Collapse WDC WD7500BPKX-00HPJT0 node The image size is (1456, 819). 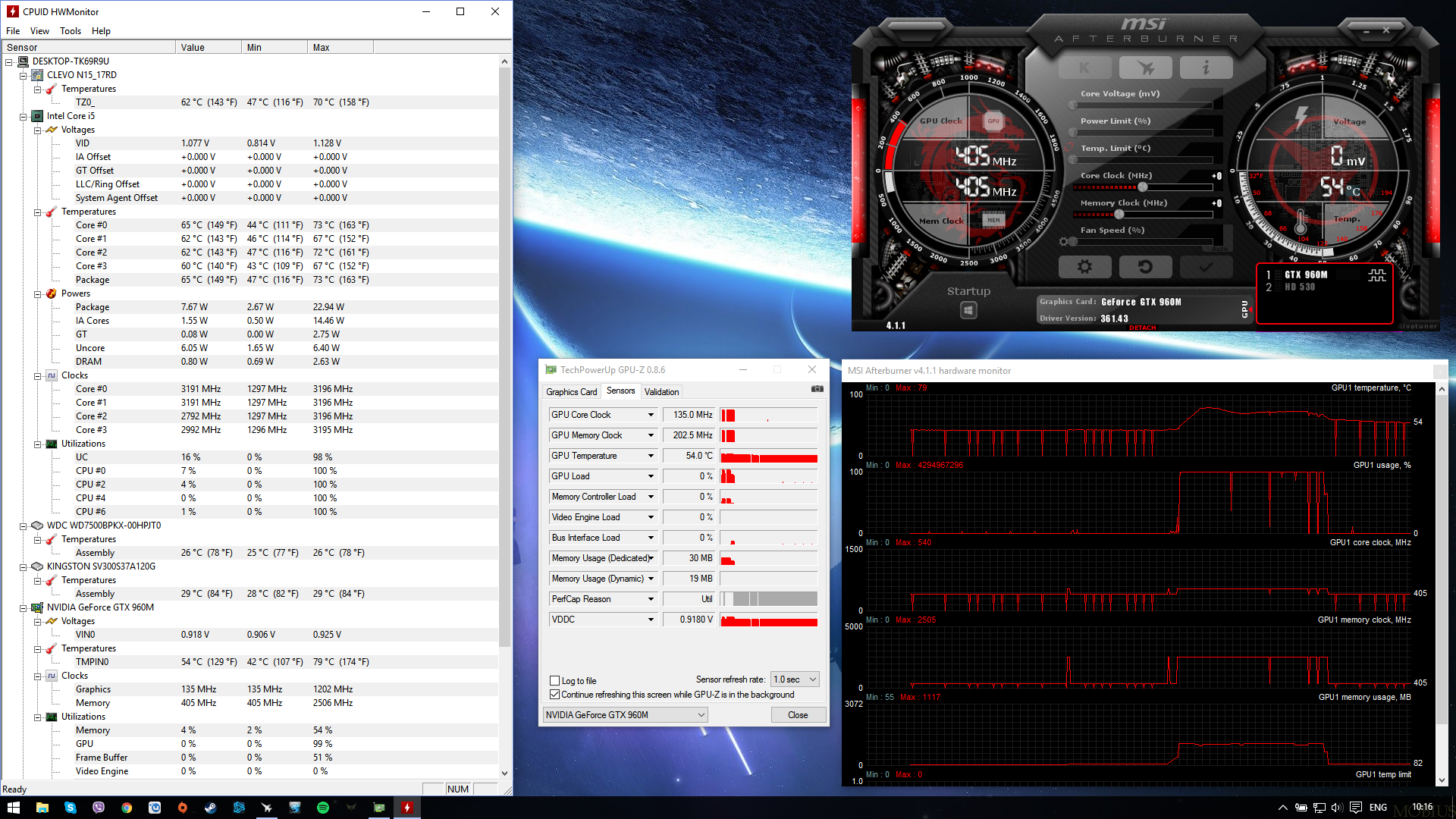point(24,526)
